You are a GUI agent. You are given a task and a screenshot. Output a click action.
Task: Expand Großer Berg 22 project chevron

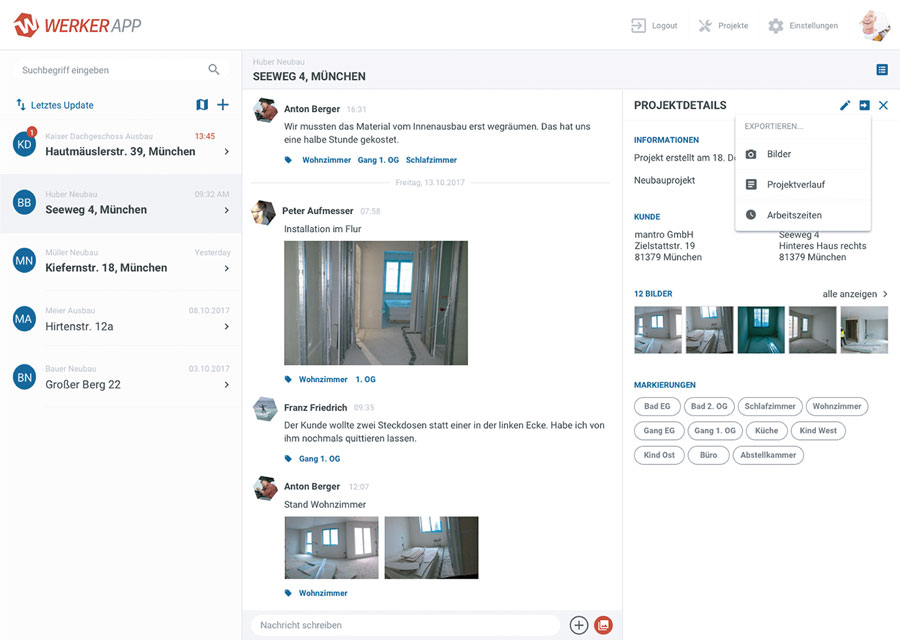pos(227,385)
